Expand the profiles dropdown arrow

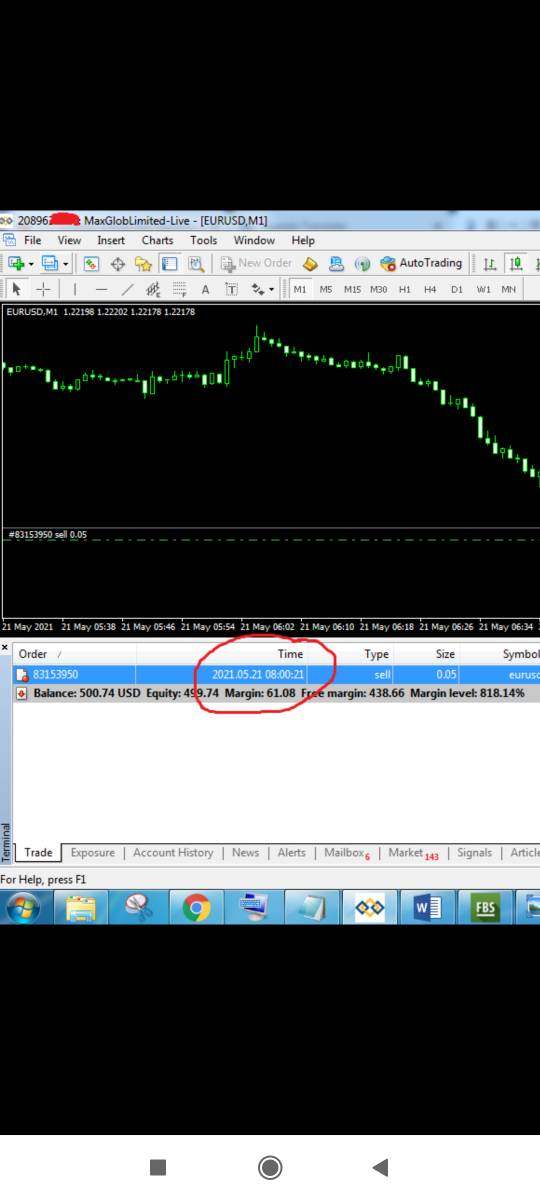(x=66, y=264)
